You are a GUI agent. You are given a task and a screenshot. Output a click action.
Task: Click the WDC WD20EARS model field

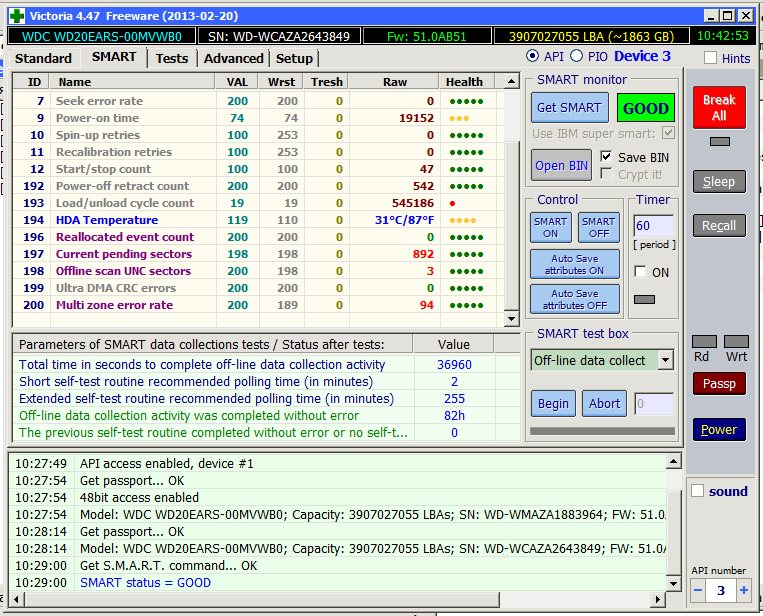click(102, 36)
